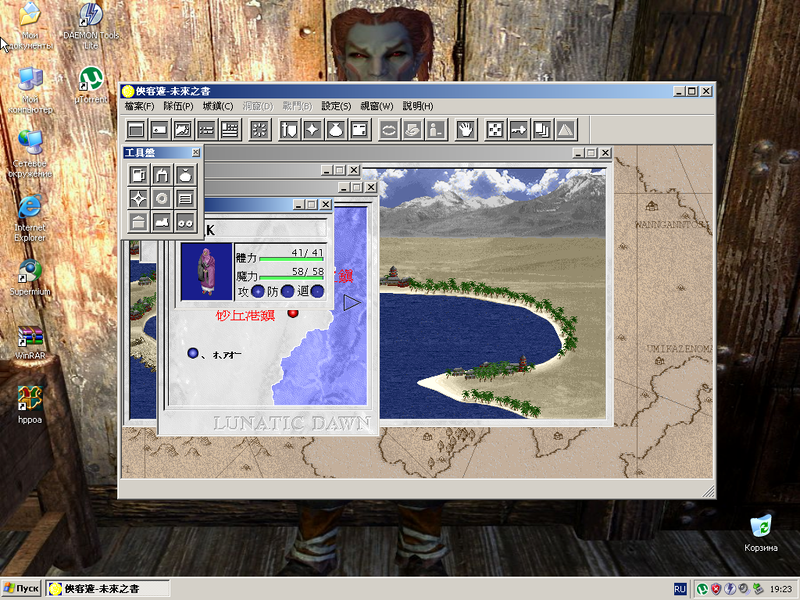Click the blue triangle arrow on the map
Viewport: 800px width, 600px height.
point(352,303)
